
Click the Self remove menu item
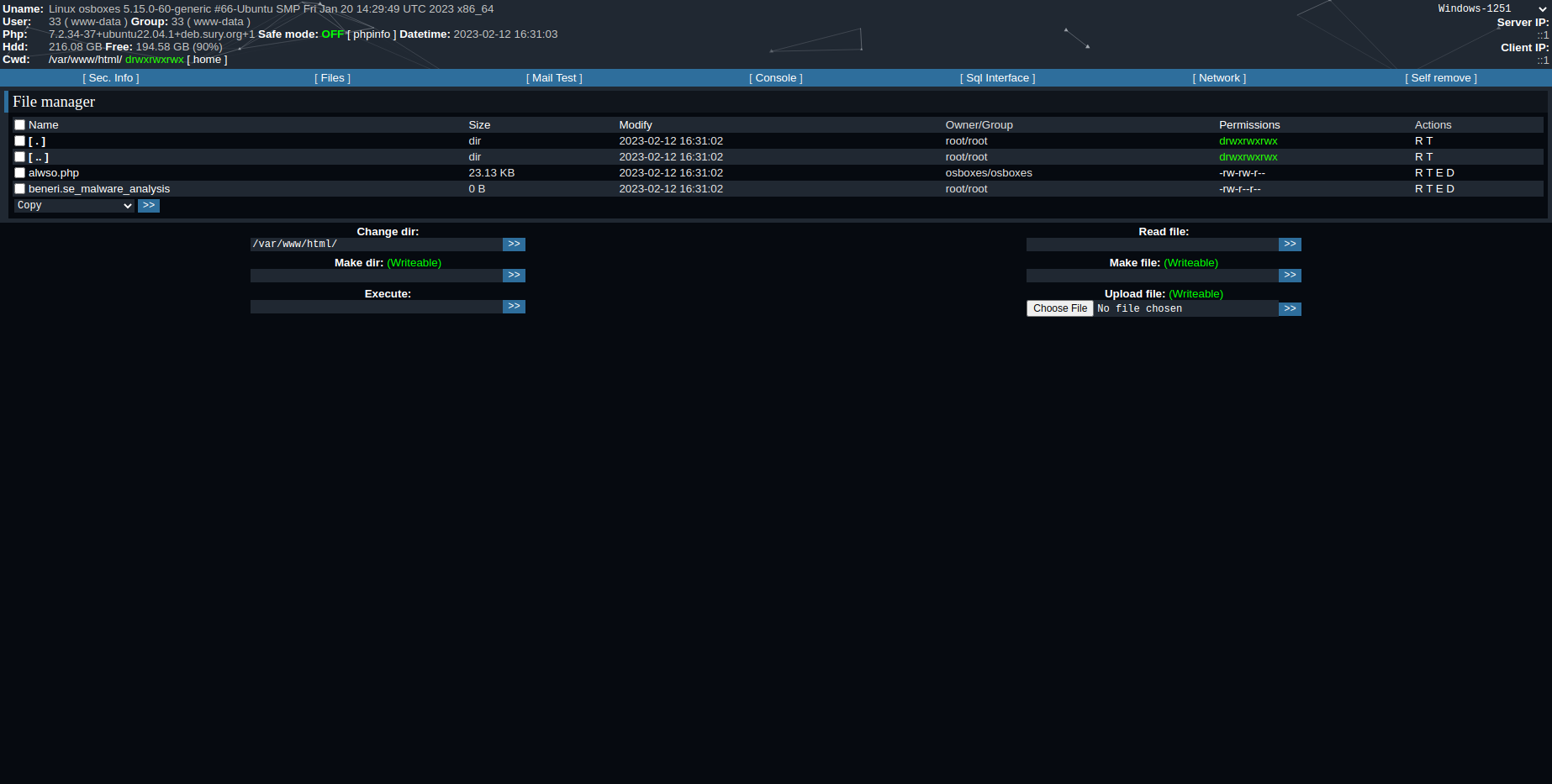[x=1441, y=78]
